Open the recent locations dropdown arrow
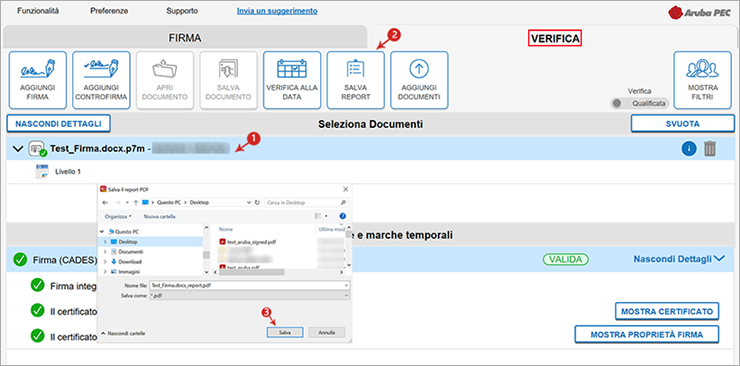Image resolution: width=740 pixels, height=366 pixels. (x=127, y=202)
